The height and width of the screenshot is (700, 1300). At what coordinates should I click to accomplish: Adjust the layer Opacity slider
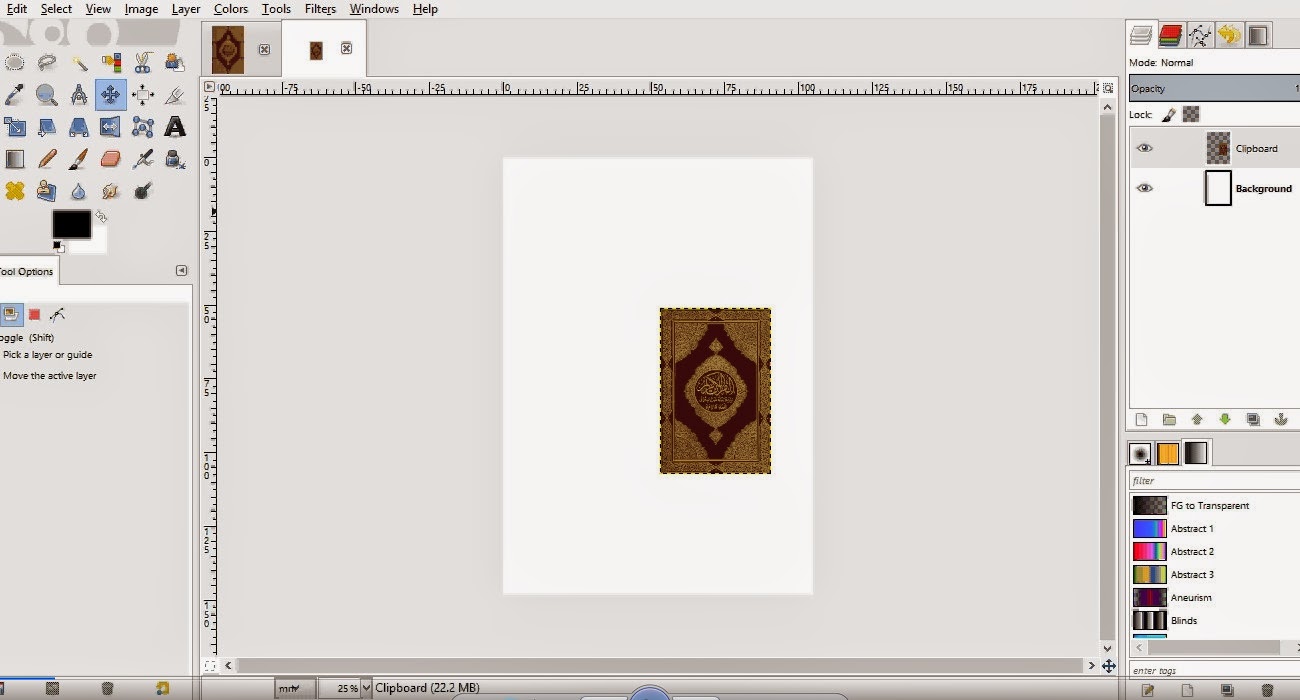1214,89
